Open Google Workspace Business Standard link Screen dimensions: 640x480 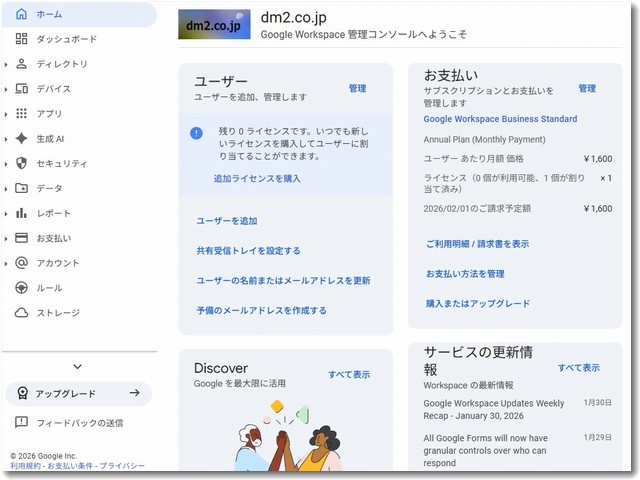[500, 119]
